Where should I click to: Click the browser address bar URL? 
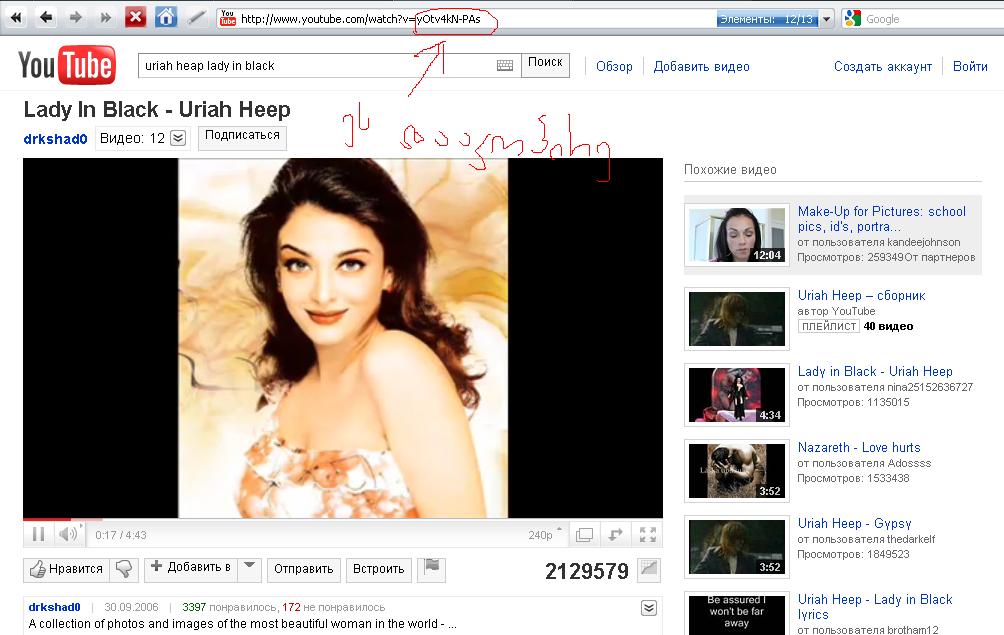[x=360, y=19]
